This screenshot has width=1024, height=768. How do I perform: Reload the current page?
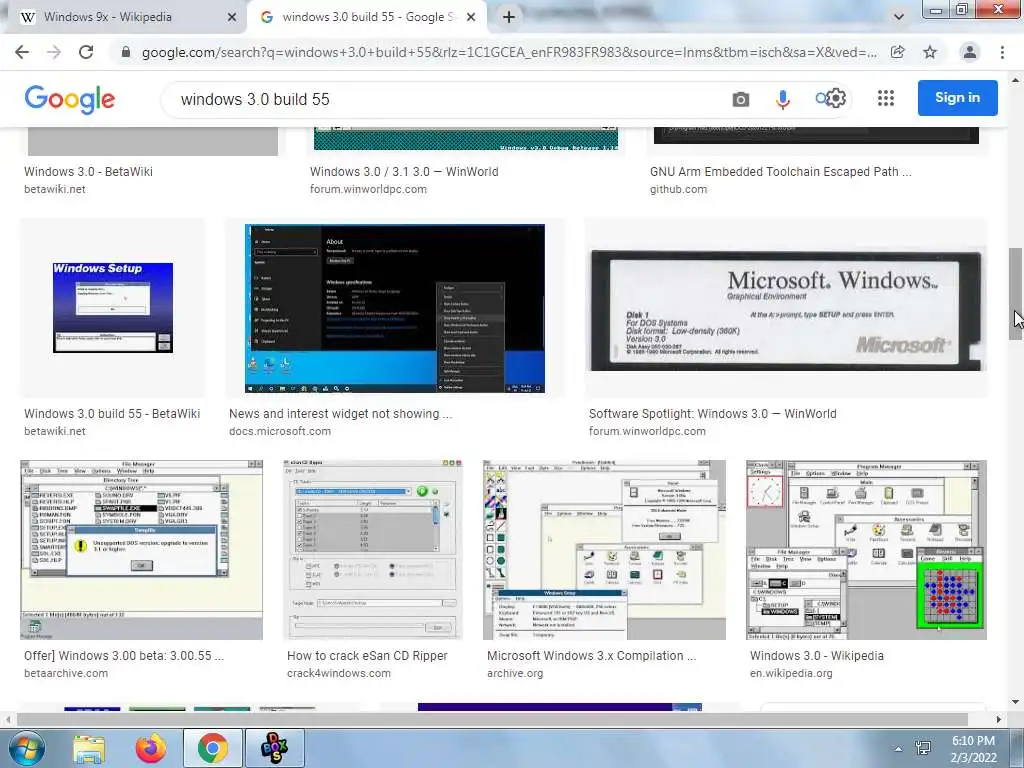point(86,52)
